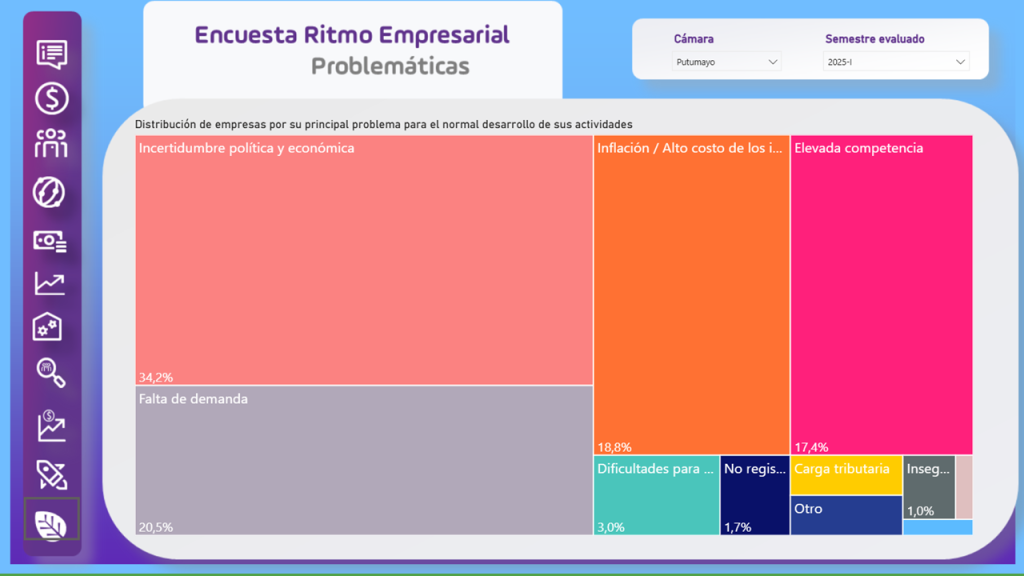This screenshot has width=1024, height=576.
Task: Open the dollar growth chart icon
Action: [51, 426]
